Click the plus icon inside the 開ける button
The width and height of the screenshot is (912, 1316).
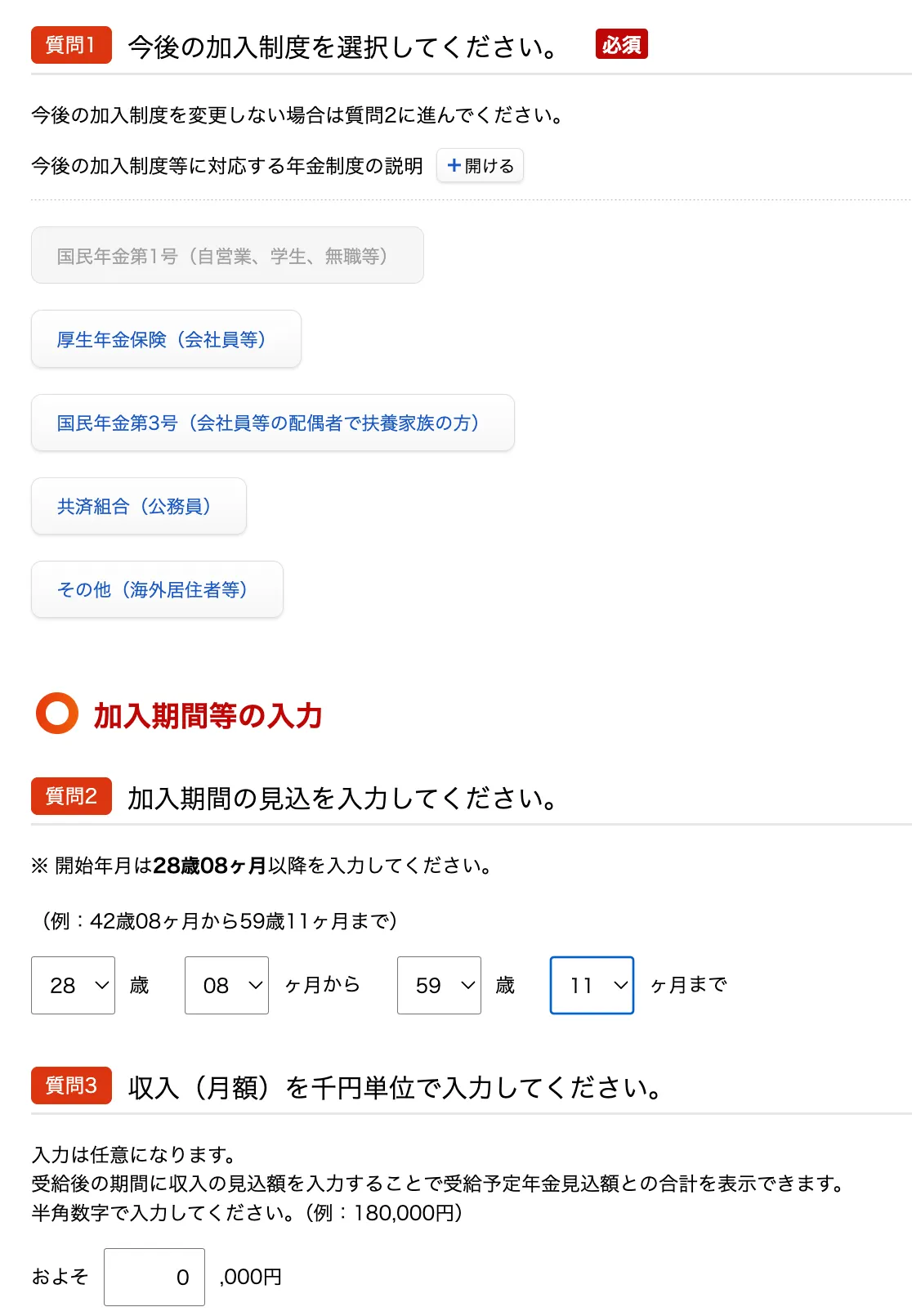(x=454, y=165)
